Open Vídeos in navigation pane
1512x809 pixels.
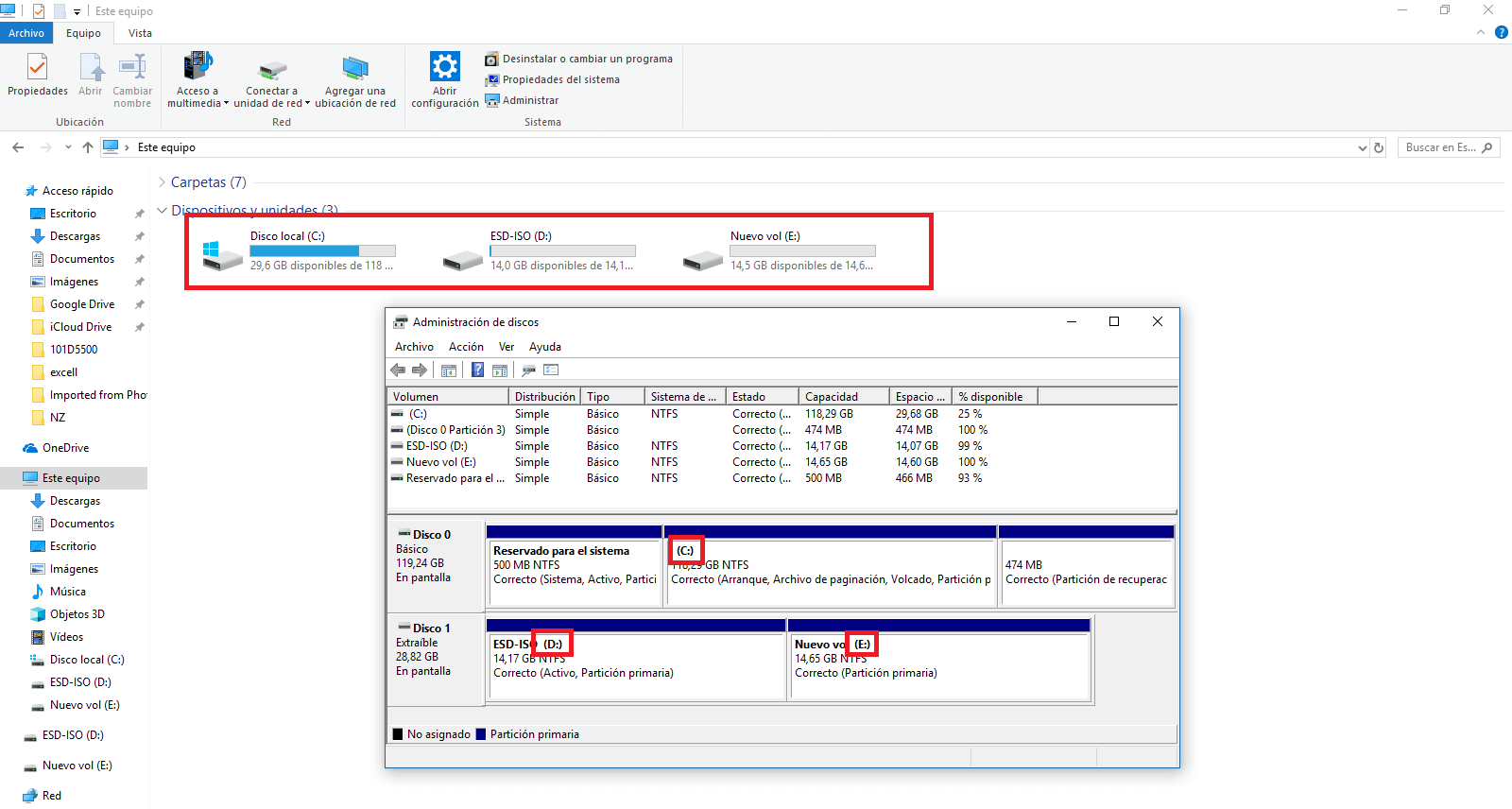(66, 637)
